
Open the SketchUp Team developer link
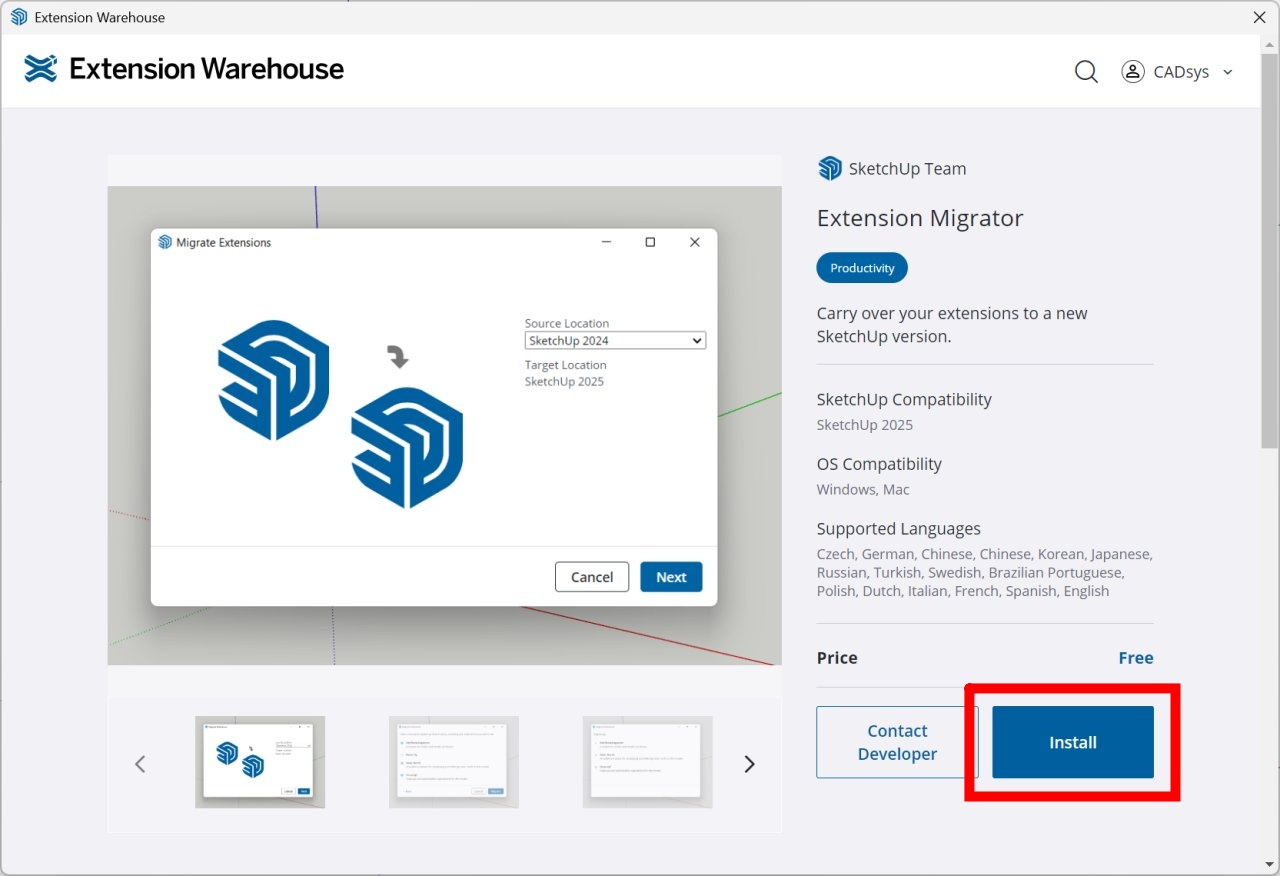point(907,169)
